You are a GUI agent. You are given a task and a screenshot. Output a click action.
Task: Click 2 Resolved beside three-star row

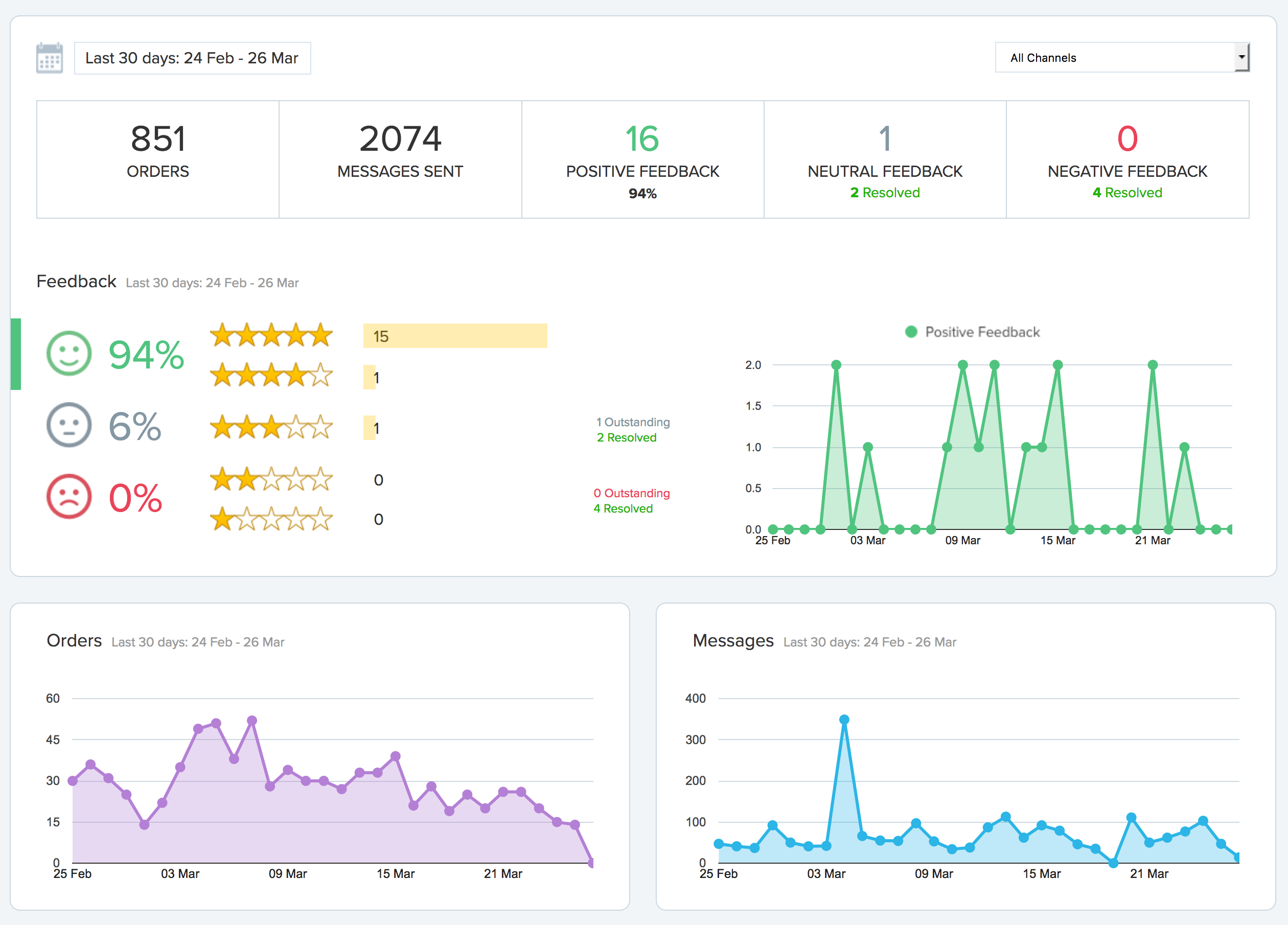coord(627,437)
